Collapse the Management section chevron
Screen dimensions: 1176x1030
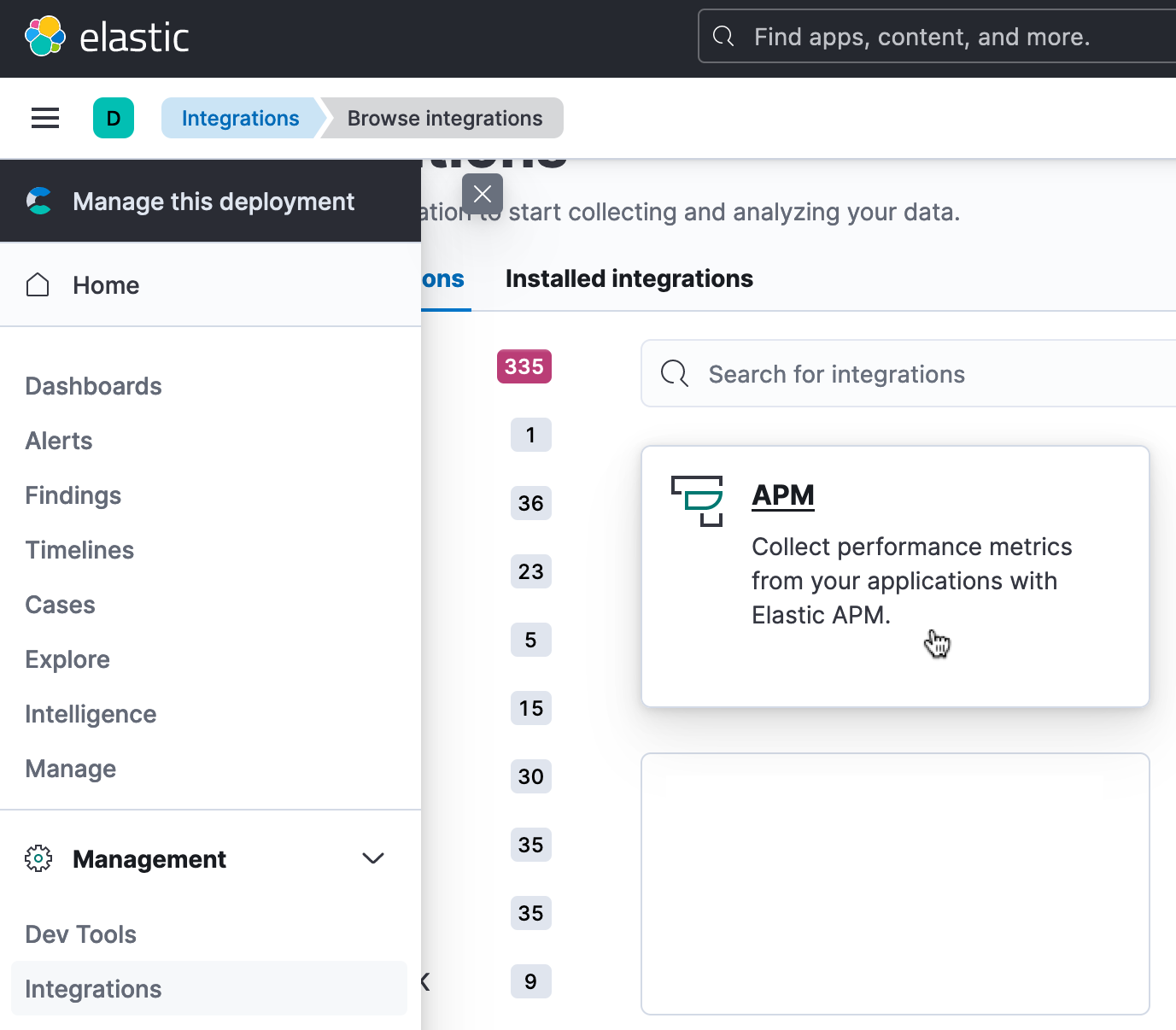point(373,858)
